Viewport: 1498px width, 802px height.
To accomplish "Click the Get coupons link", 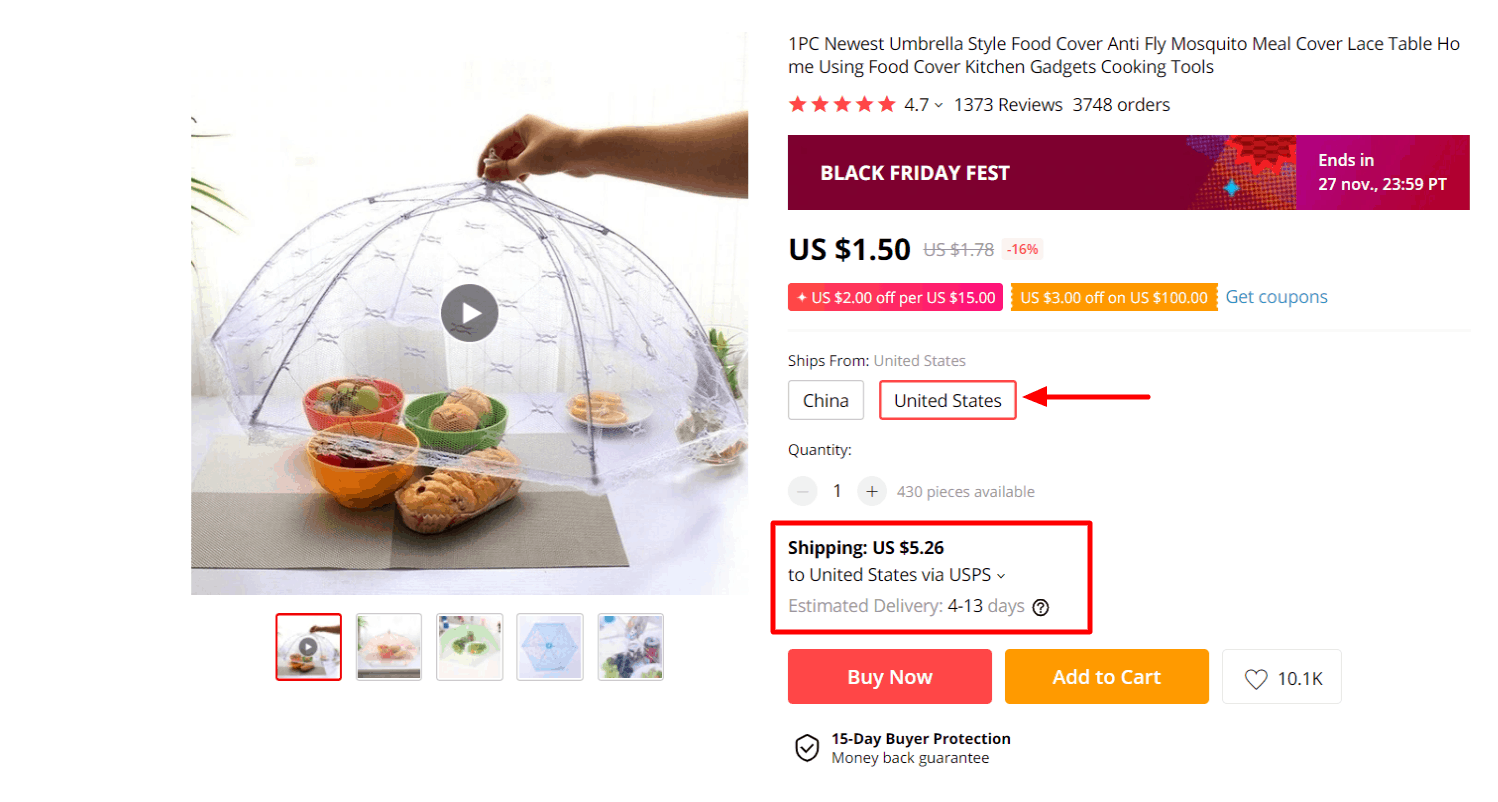I will (1275, 296).
